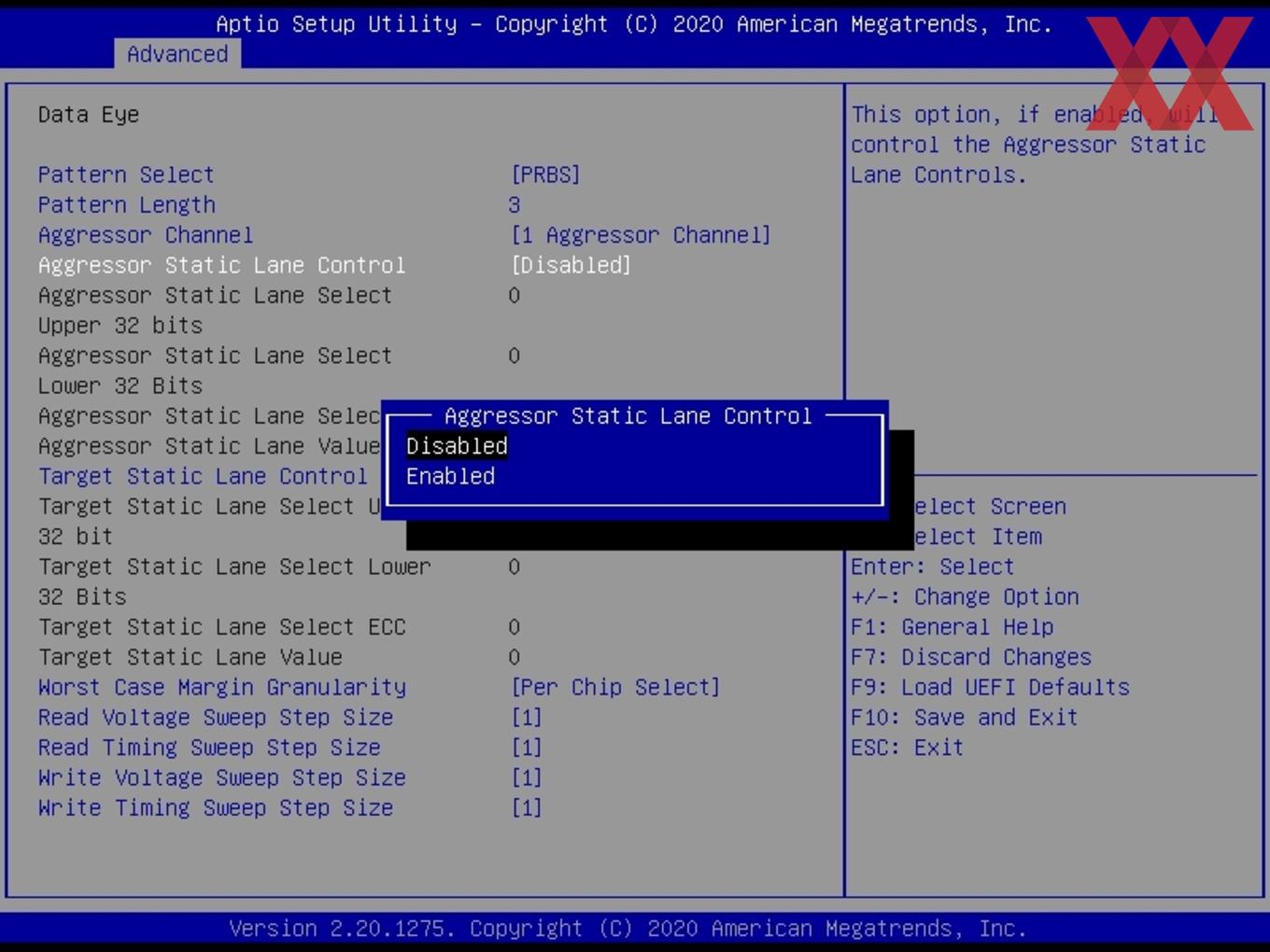
Task: Click Aggressor Static Lane Select Upper 32 bits
Action: click(215, 310)
